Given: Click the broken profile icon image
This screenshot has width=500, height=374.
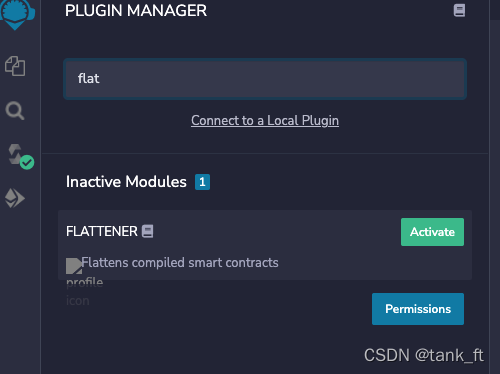Looking at the screenshot, I should [74, 266].
